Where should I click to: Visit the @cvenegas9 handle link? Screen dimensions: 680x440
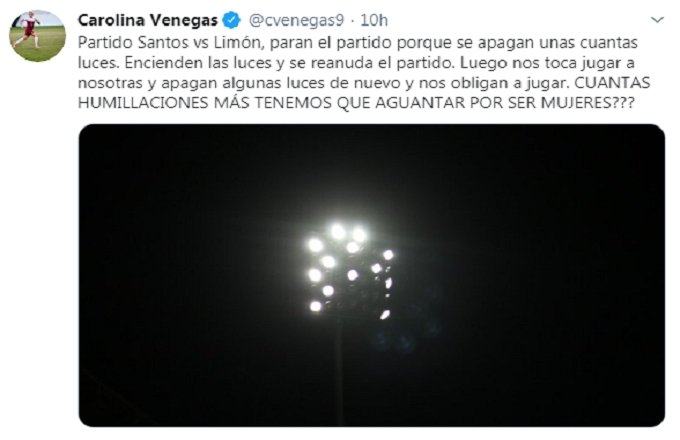click(x=296, y=20)
